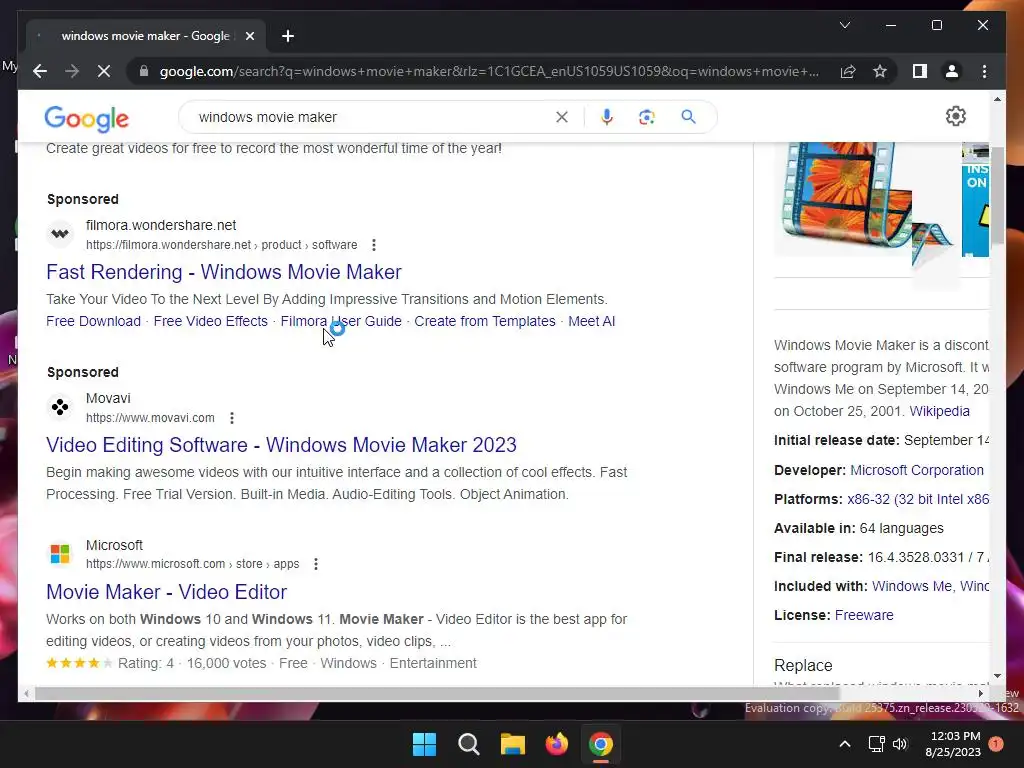
Task: Open the notification badge
Action: (996, 744)
